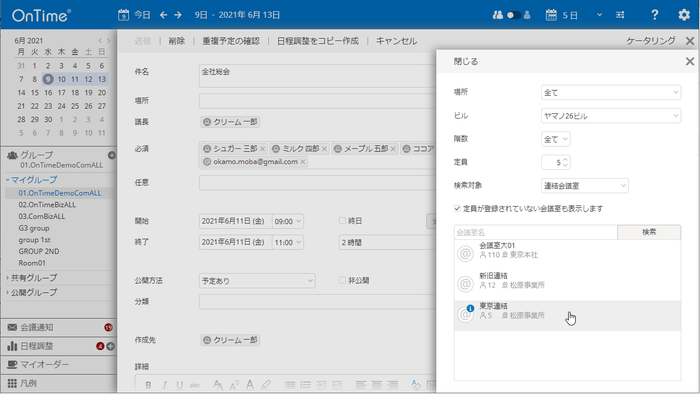Click the 件名 field with 全社総会
700x394 pixels.
(x=317, y=76)
